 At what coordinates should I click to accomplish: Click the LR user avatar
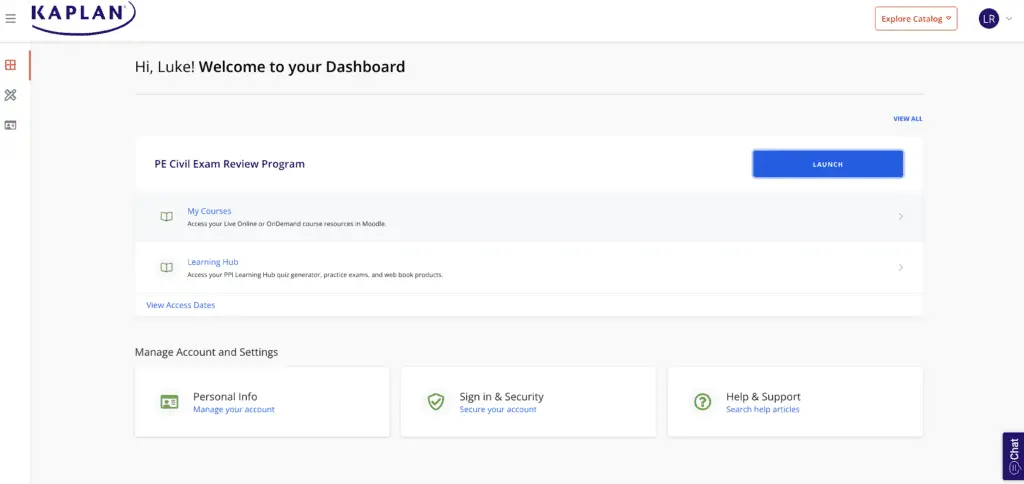pyautogui.click(x=989, y=19)
